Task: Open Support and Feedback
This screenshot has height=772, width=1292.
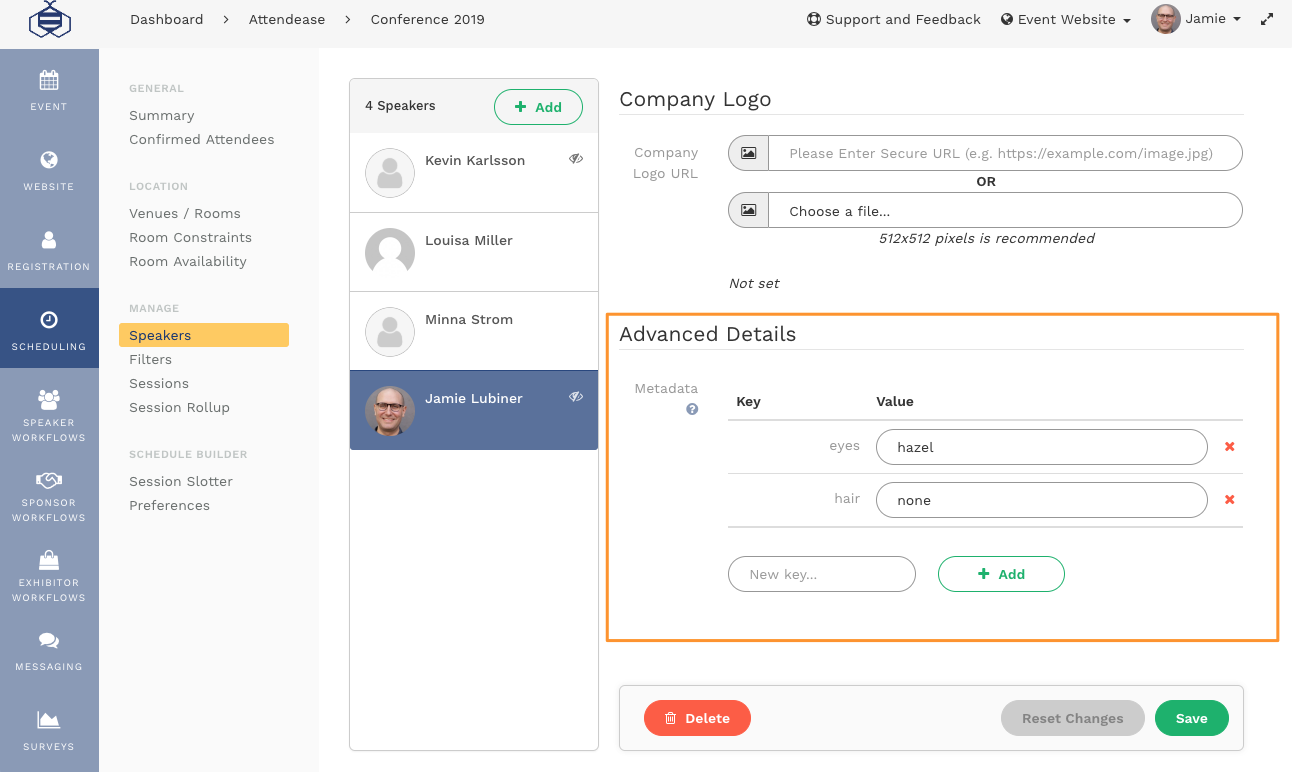Action: tap(894, 19)
